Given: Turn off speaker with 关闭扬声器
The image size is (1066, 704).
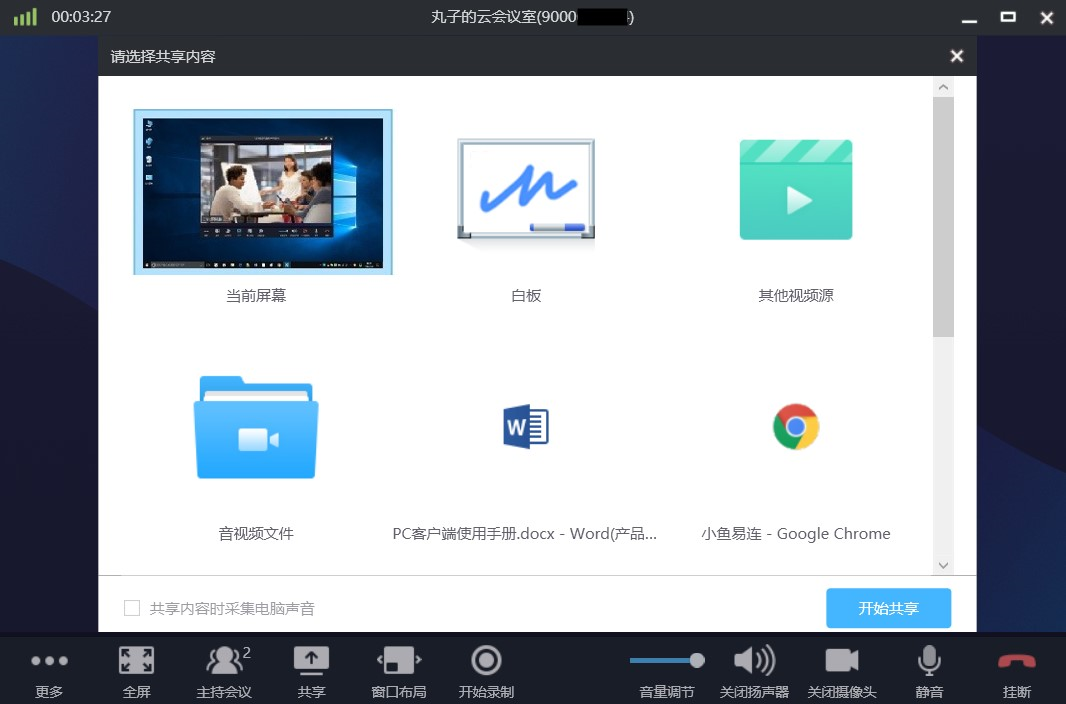Looking at the screenshot, I should (755, 671).
